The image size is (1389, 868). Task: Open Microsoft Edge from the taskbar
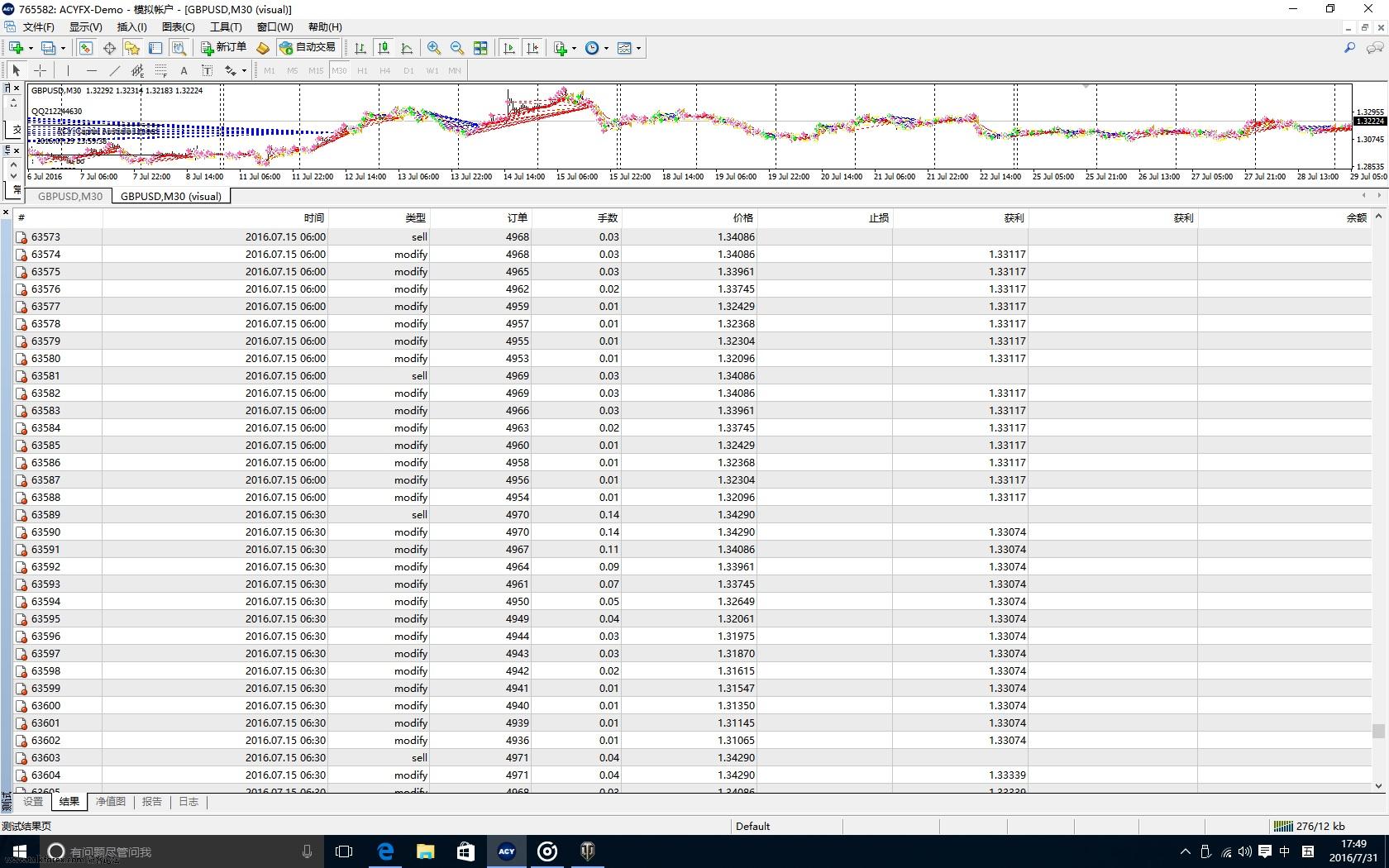pos(385,851)
